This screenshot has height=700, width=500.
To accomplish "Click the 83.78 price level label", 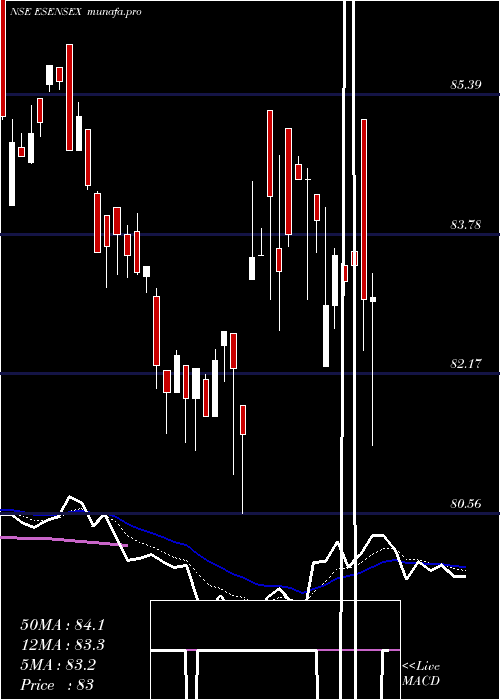I will [466, 225].
